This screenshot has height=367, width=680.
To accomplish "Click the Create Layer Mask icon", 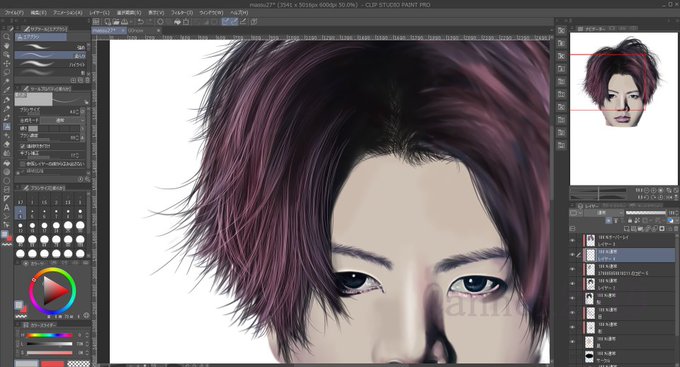I will coord(662,228).
